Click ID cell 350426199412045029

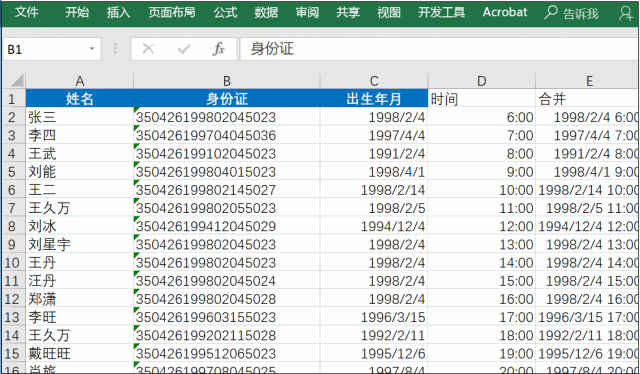pos(227,226)
